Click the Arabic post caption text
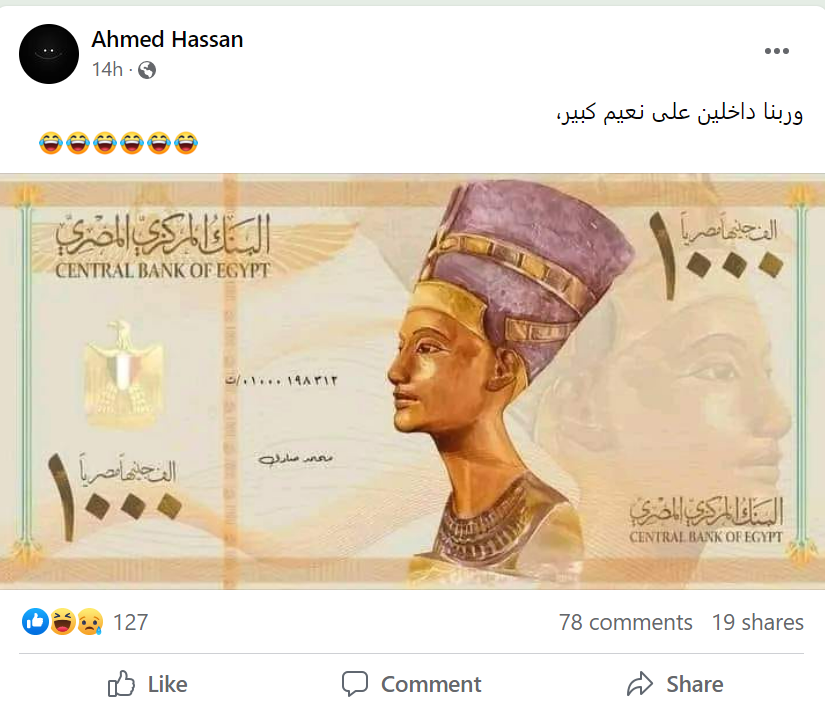825x711 pixels. [x=679, y=113]
